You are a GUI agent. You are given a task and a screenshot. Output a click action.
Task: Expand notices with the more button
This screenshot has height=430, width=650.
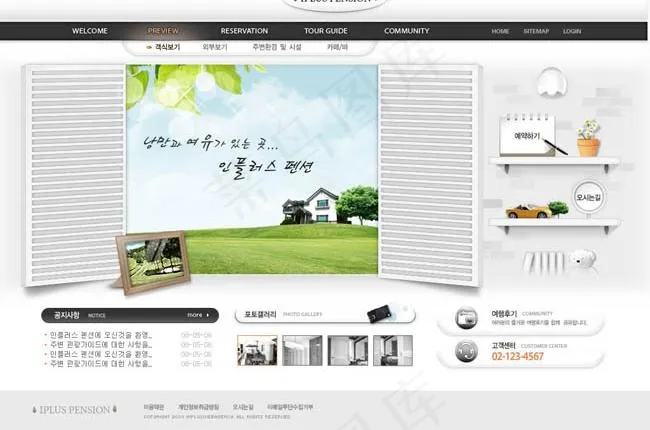[200, 314]
